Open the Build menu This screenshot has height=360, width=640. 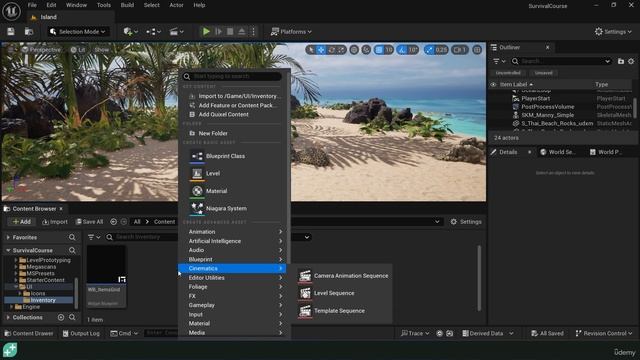127,5
